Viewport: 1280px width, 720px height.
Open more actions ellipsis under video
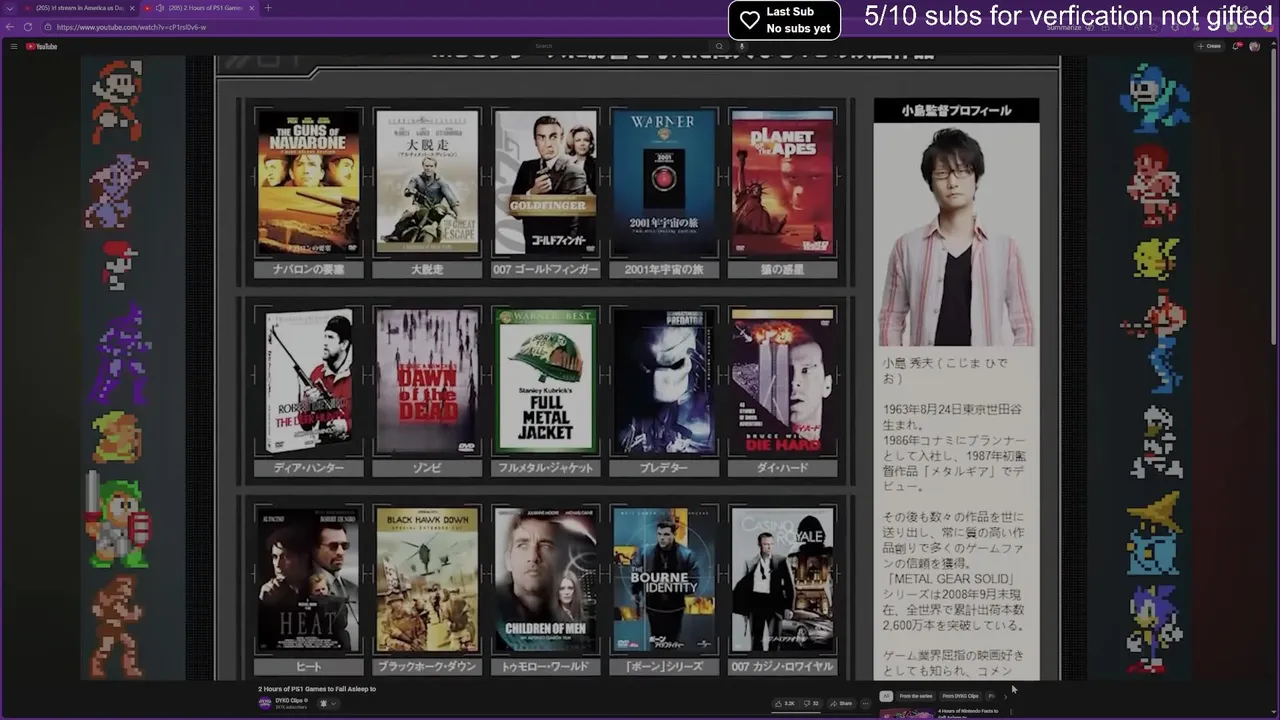tap(866, 703)
